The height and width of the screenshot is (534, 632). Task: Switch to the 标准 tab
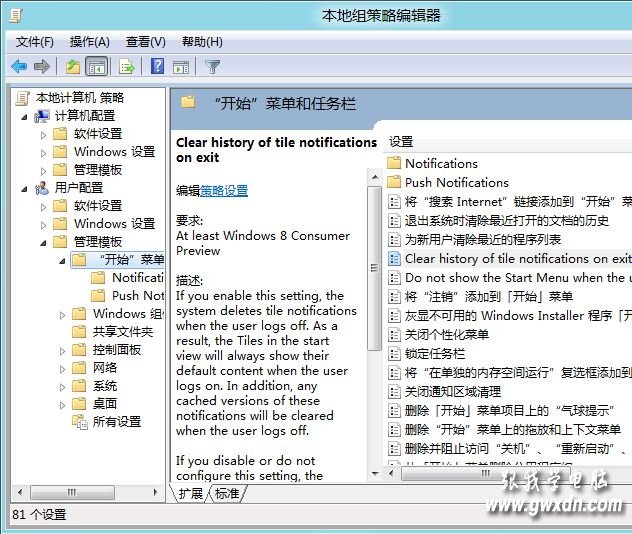[x=227, y=493]
